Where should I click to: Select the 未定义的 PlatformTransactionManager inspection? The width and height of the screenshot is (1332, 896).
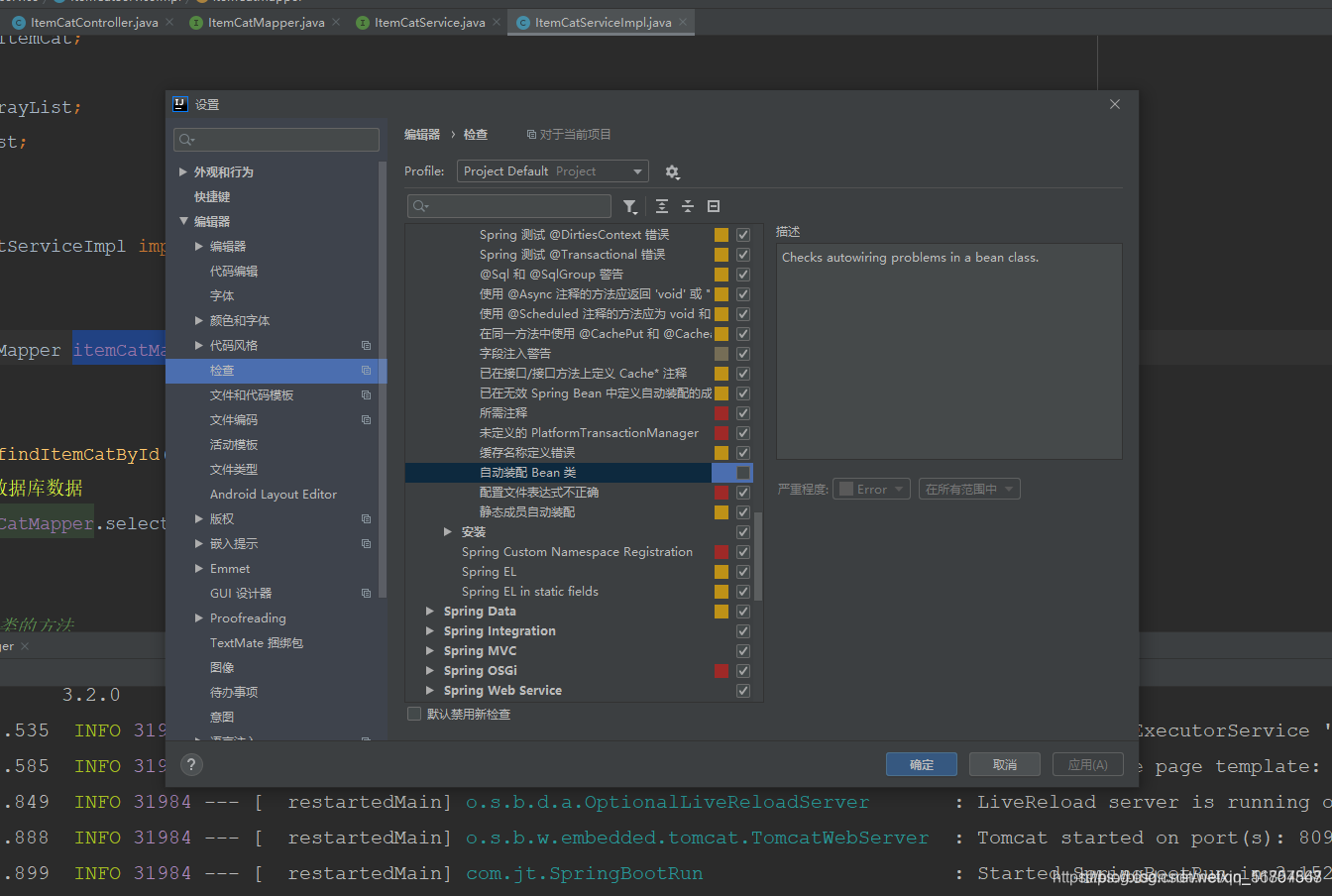(x=589, y=433)
